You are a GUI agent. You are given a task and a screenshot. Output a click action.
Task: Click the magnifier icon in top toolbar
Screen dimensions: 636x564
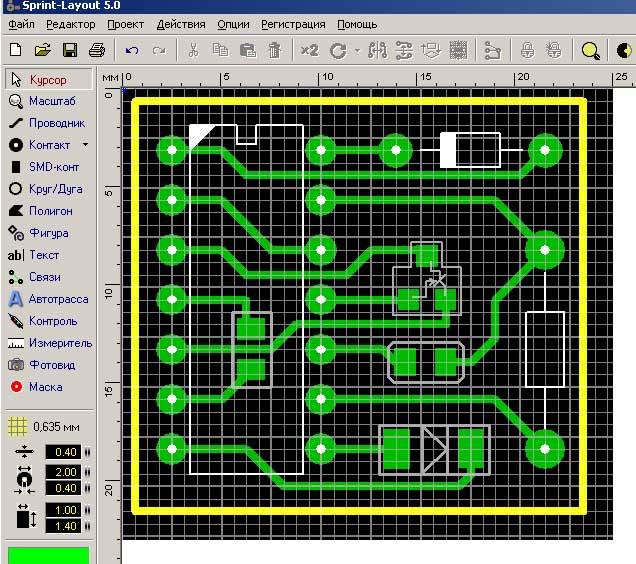591,50
